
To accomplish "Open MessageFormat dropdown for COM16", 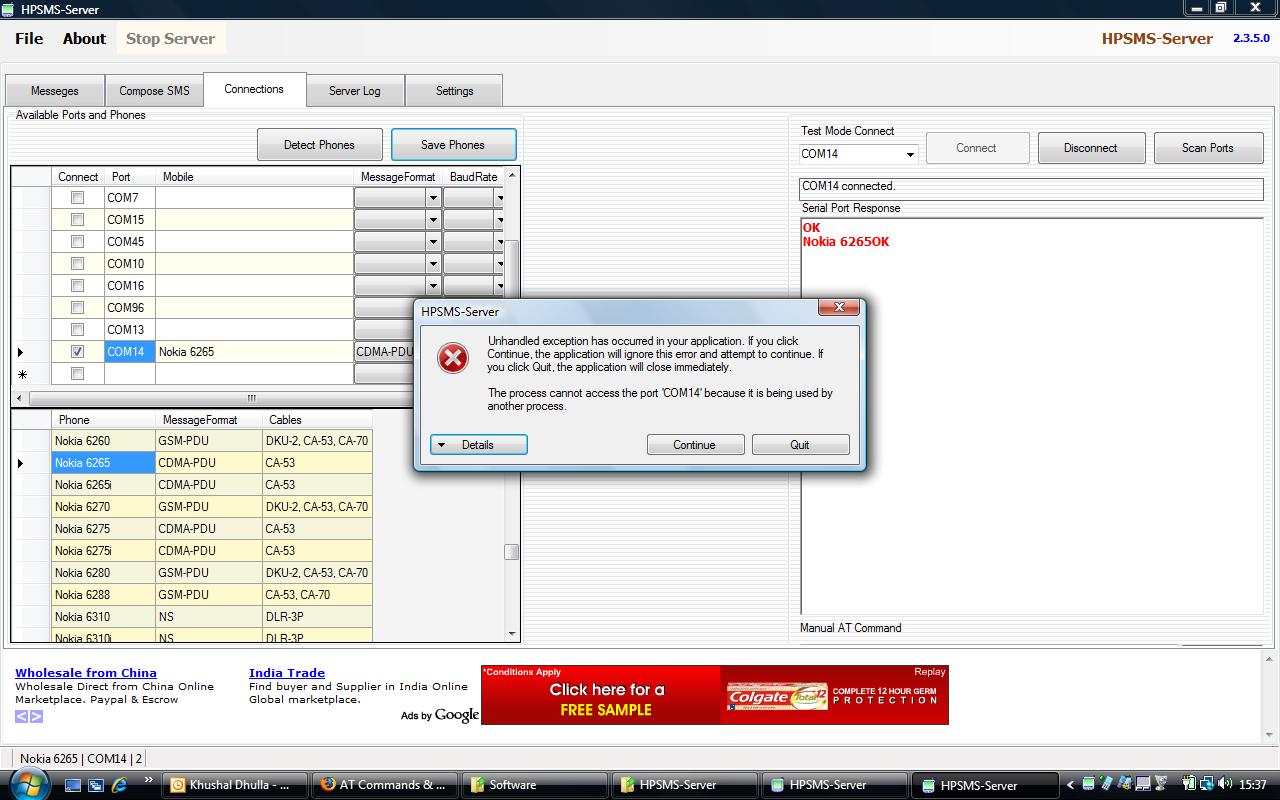I will click(x=433, y=286).
